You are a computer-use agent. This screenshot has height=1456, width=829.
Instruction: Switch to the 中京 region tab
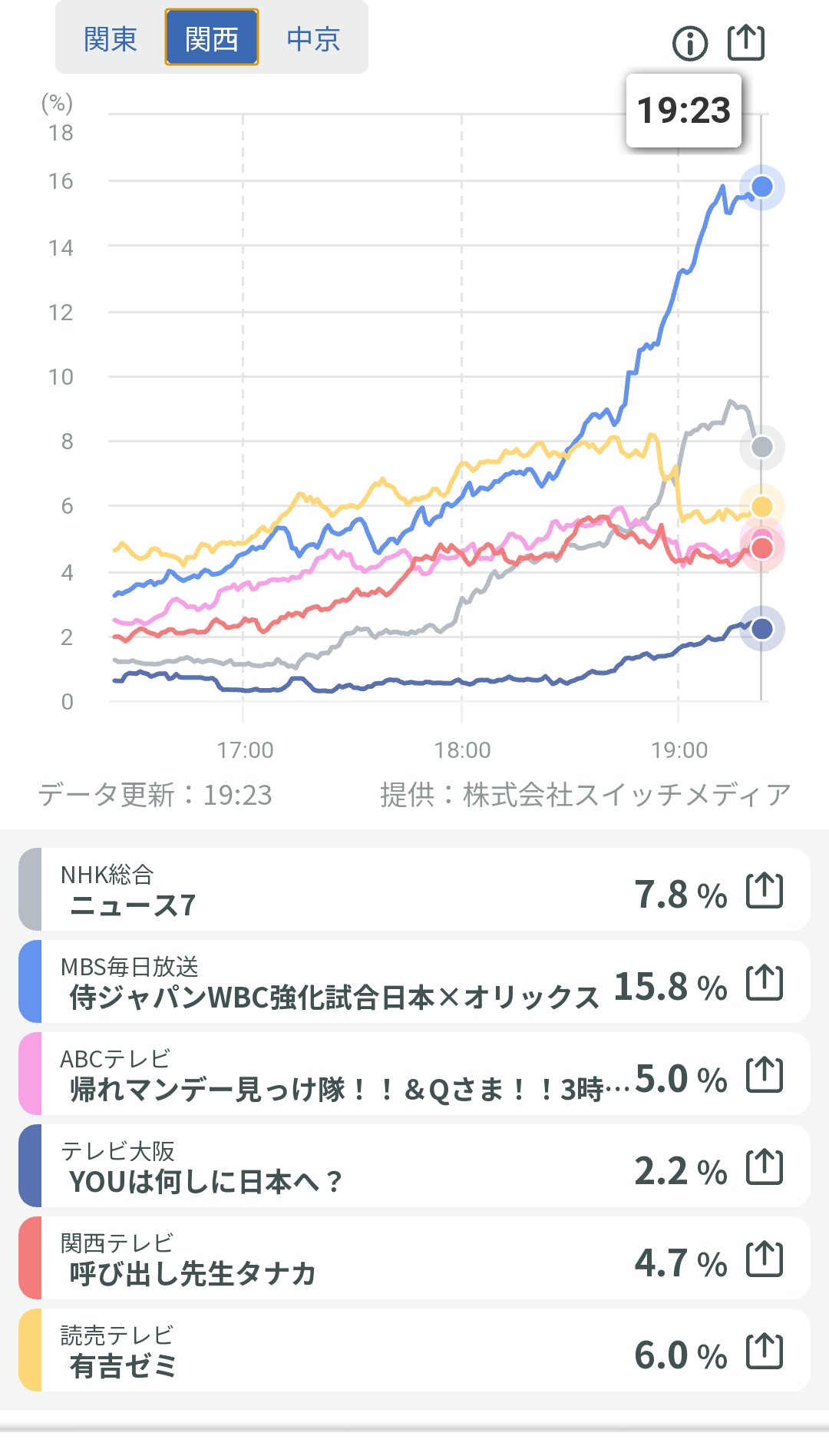[313, 38]
